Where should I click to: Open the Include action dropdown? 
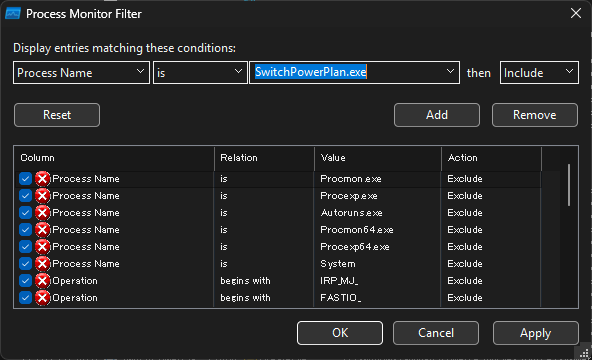coord(539,72)
